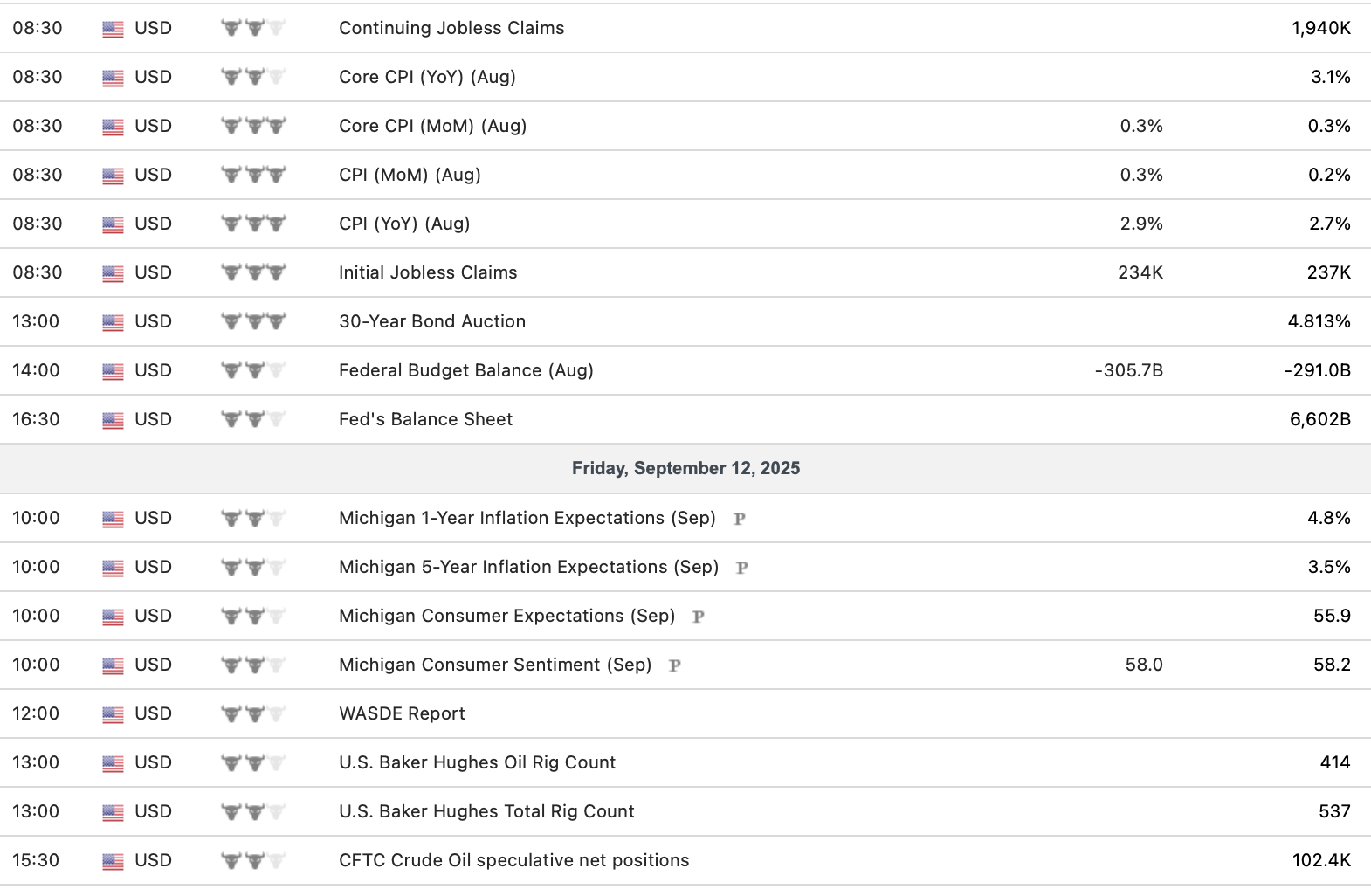Click the US flag in the WASDE Report row

pyautogui.click(x=113, y=714)
